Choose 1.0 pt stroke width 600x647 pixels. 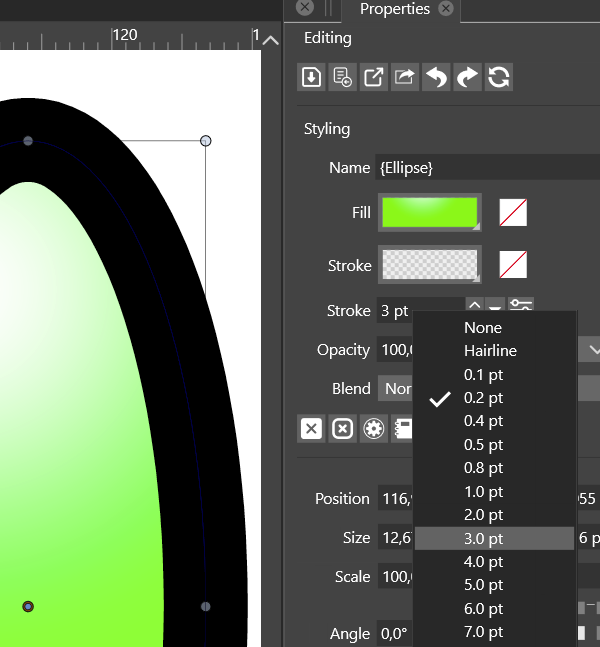(494, 492)
